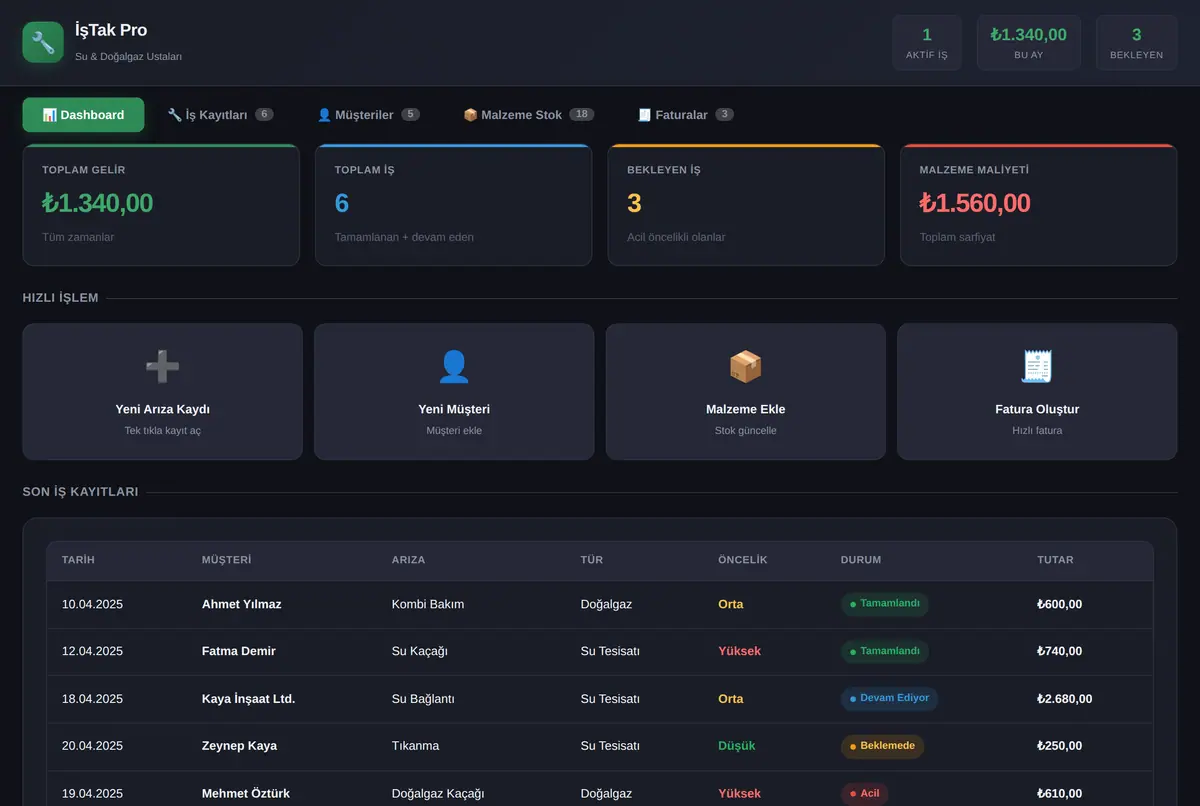Image resolution: width=1200 pixels, height=806 pixels.
Task: Click the Devam Ediyor status badge
Action: 889,698
